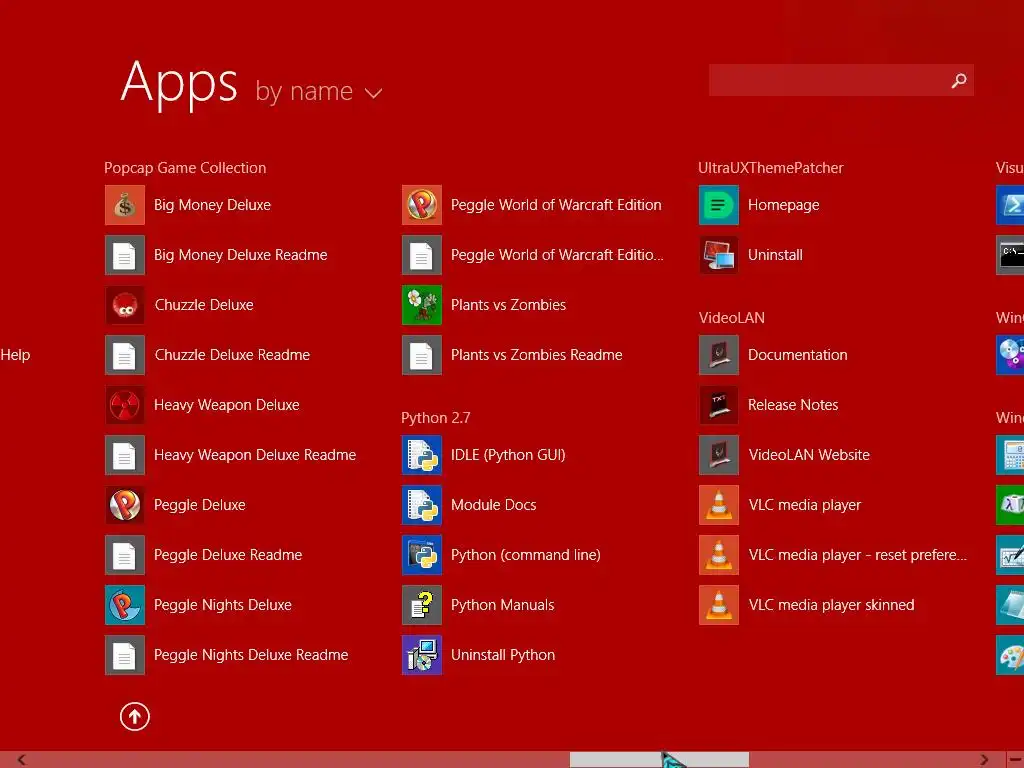This screenshot has width=1024, height=768.
Task: Open the Chuzzle Deluxe Readme file icon
Action: click(125, 355)
